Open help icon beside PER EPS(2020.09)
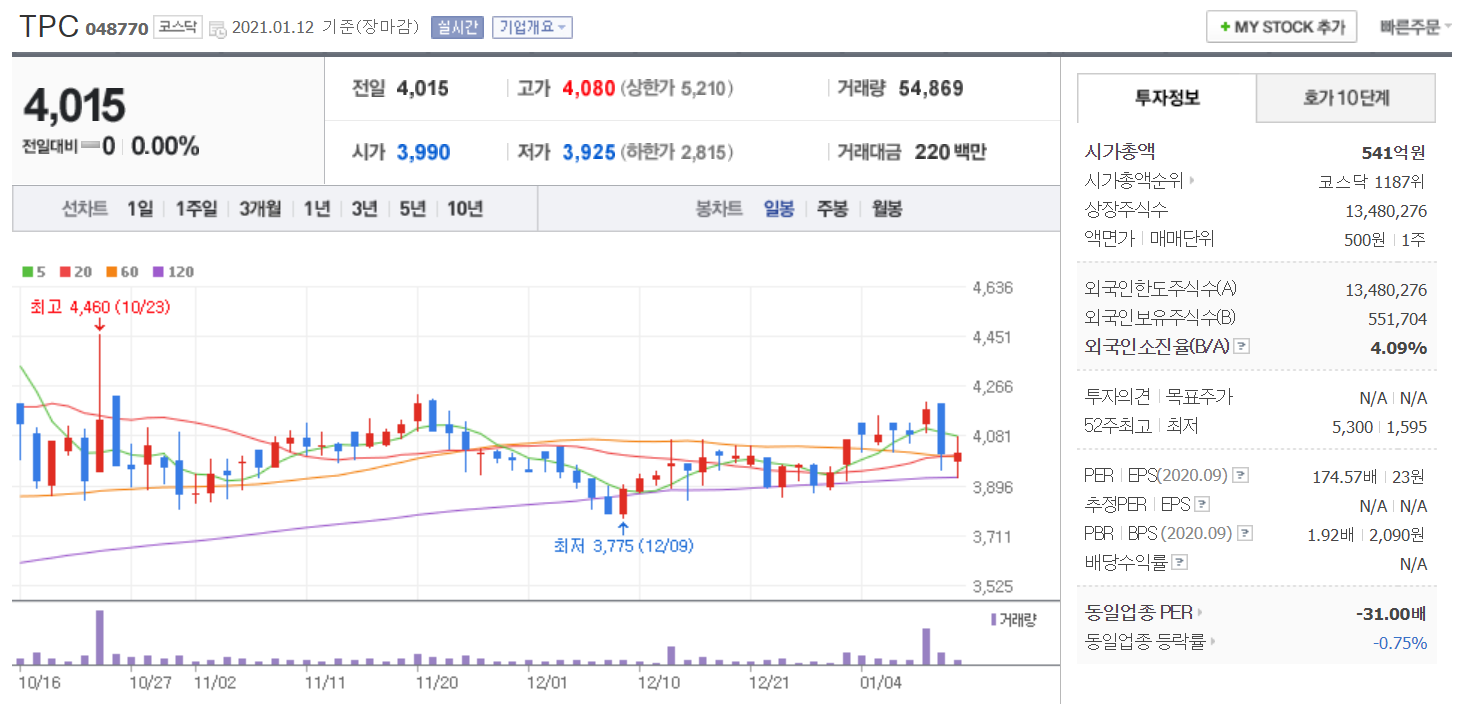Viewport: 1458px width, 704px height. pyautogui.click(x=1241, y=475)
